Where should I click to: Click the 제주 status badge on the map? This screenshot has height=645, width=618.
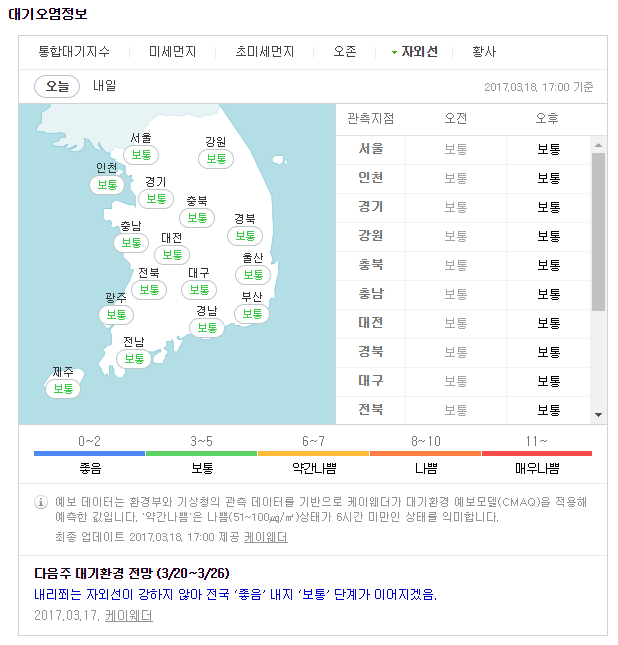63,388
